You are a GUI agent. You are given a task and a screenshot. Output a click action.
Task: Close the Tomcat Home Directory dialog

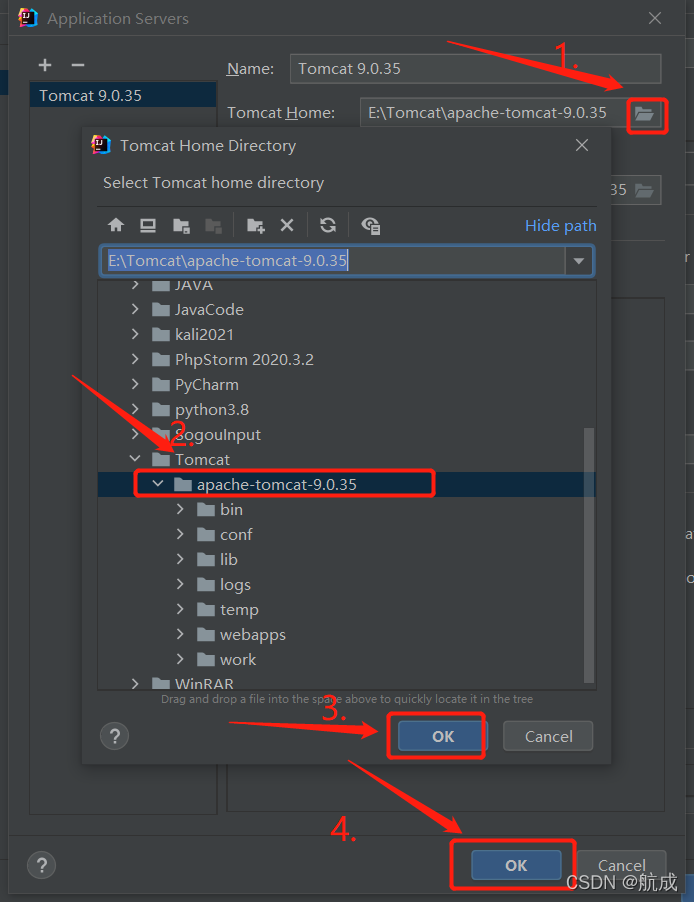click(582, 145)
